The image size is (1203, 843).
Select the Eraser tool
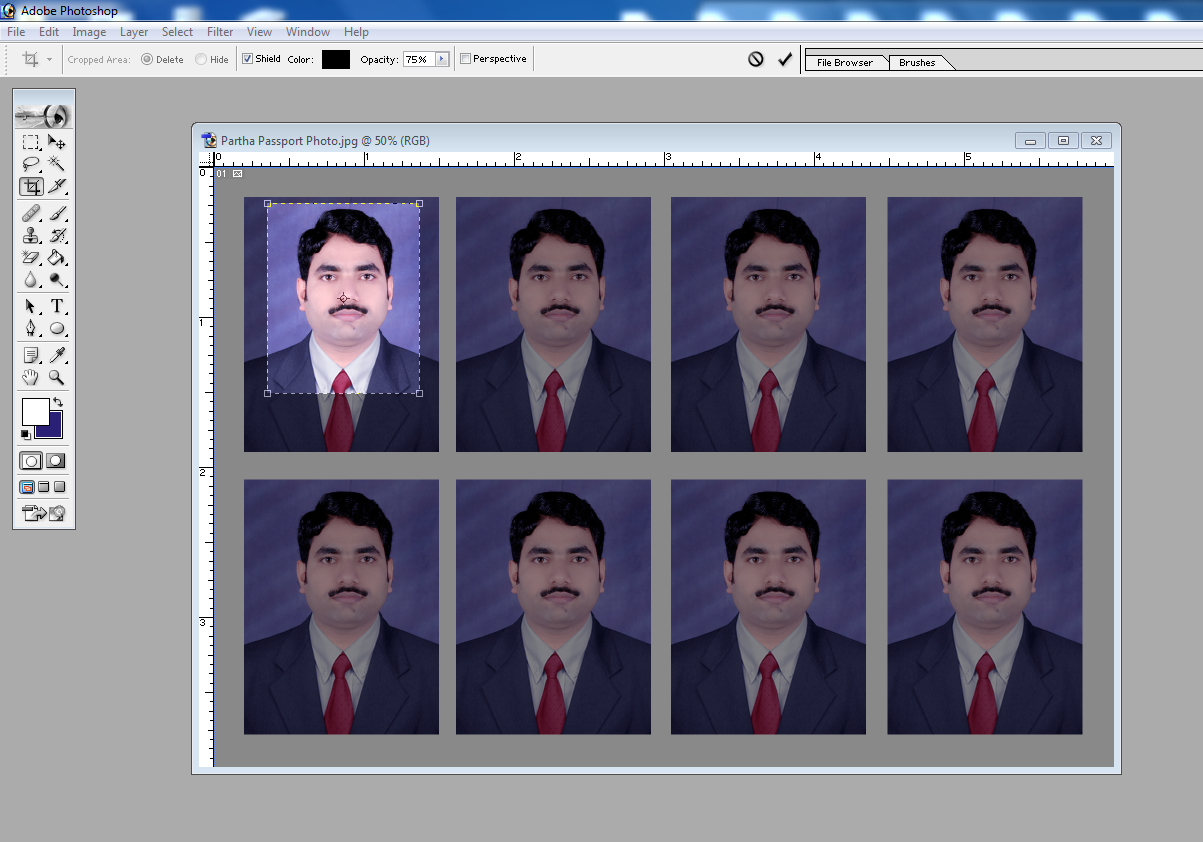pos(30,258)
